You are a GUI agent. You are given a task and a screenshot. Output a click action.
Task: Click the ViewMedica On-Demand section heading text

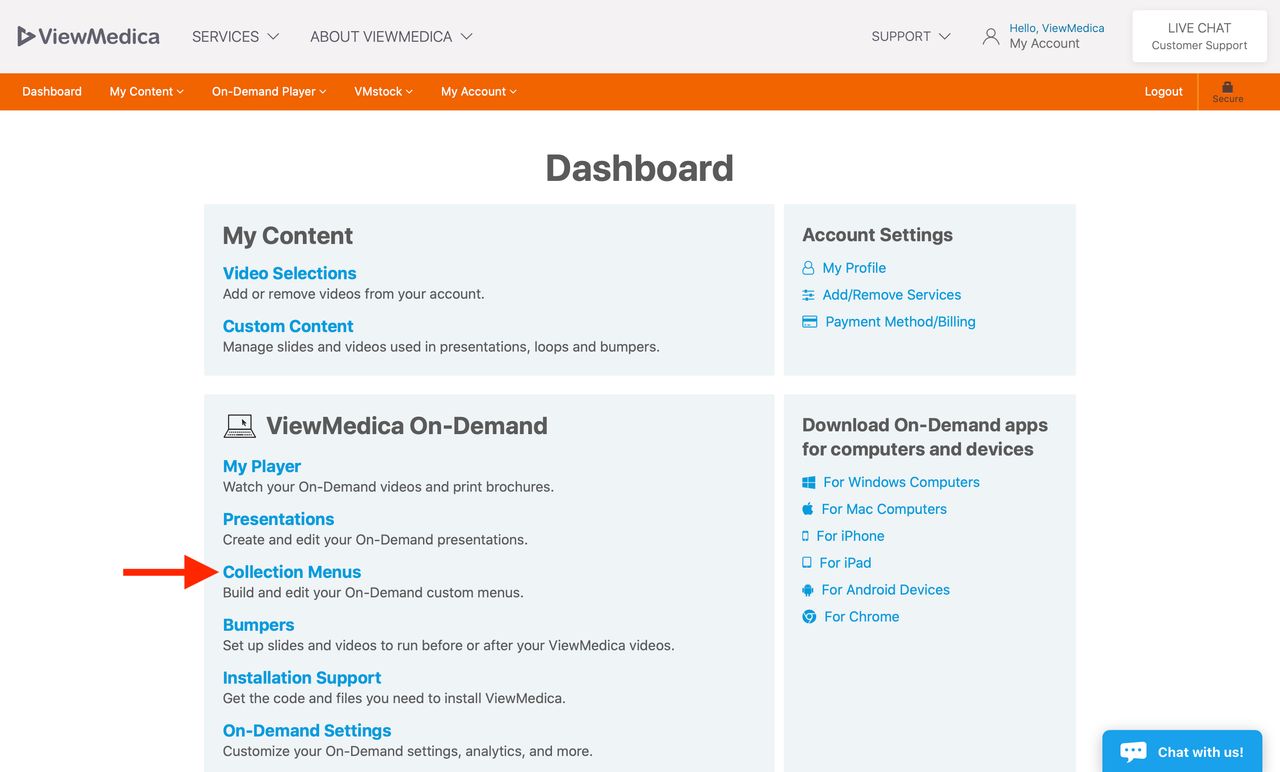tap(407, 426)
